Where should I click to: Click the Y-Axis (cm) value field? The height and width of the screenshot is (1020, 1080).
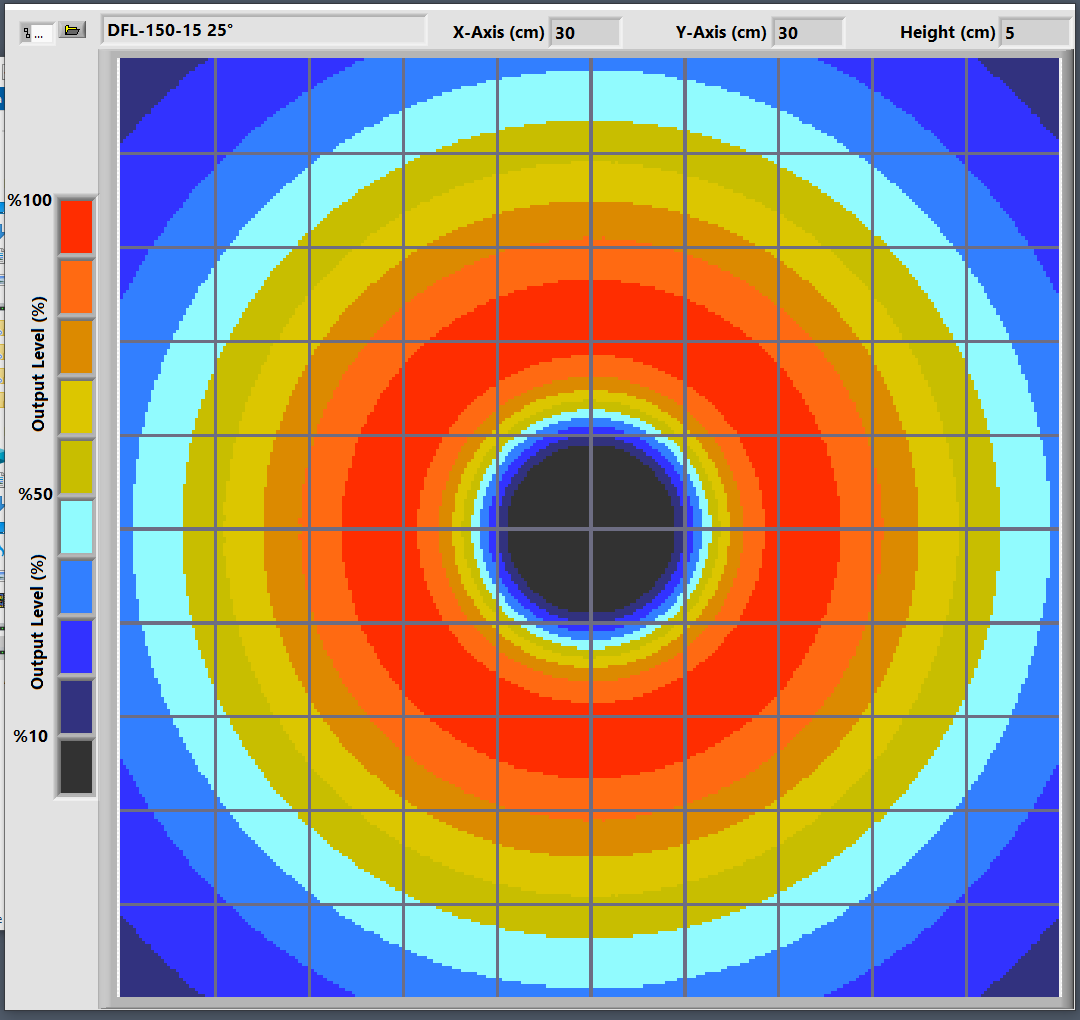808,33
